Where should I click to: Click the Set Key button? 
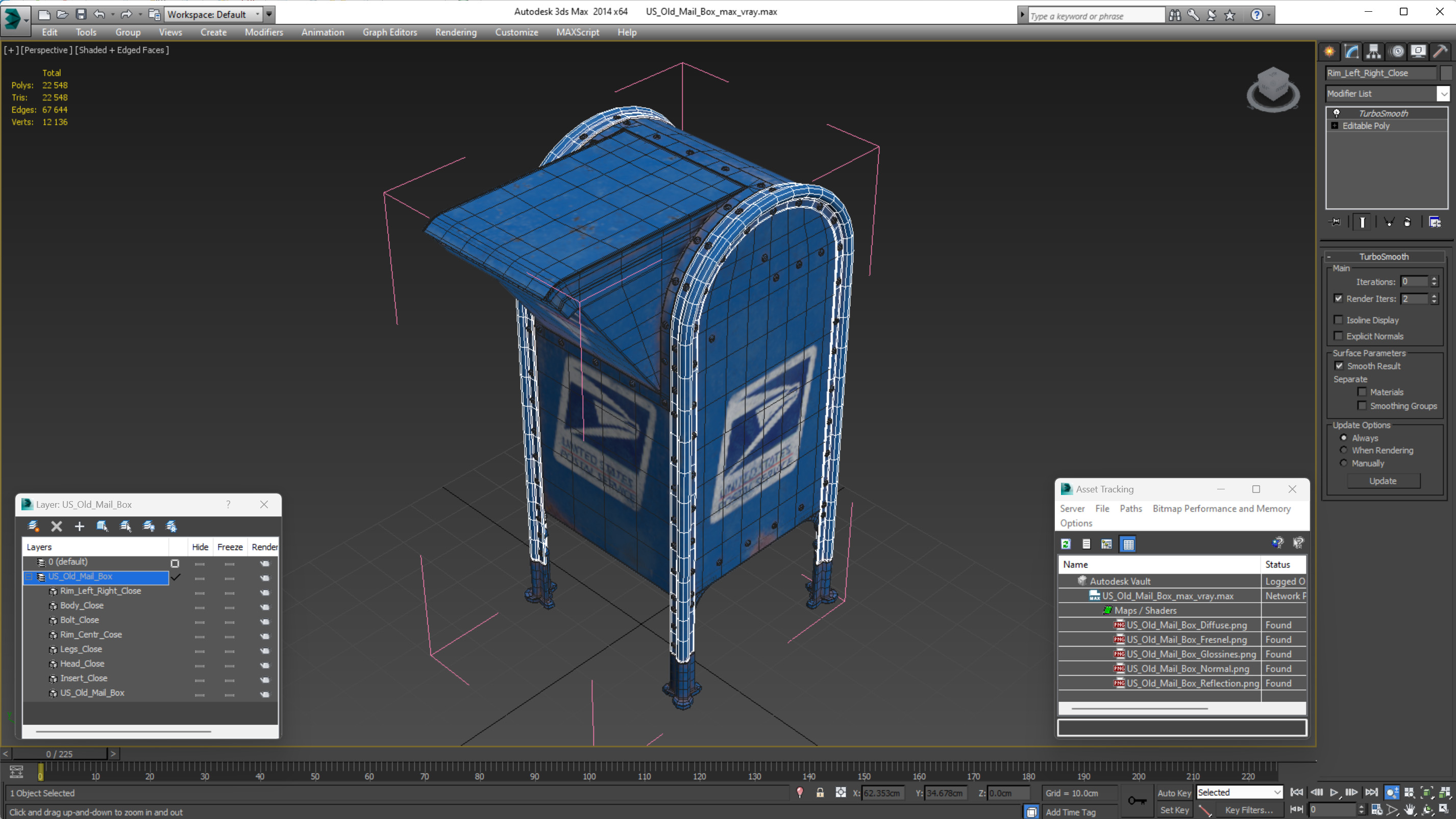pyautogui.click(x=1174, y=810)
